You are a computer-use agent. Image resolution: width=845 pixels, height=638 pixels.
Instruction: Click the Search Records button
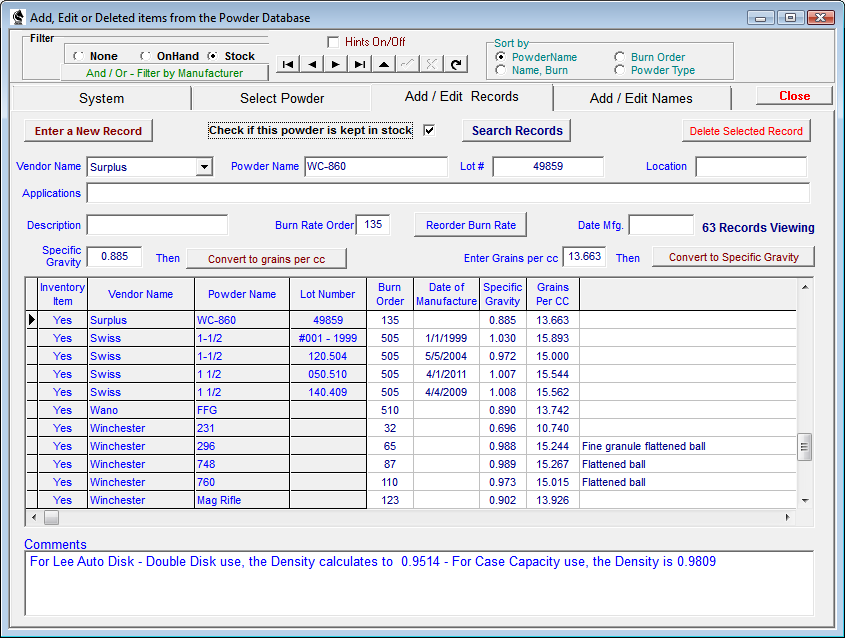517,130
